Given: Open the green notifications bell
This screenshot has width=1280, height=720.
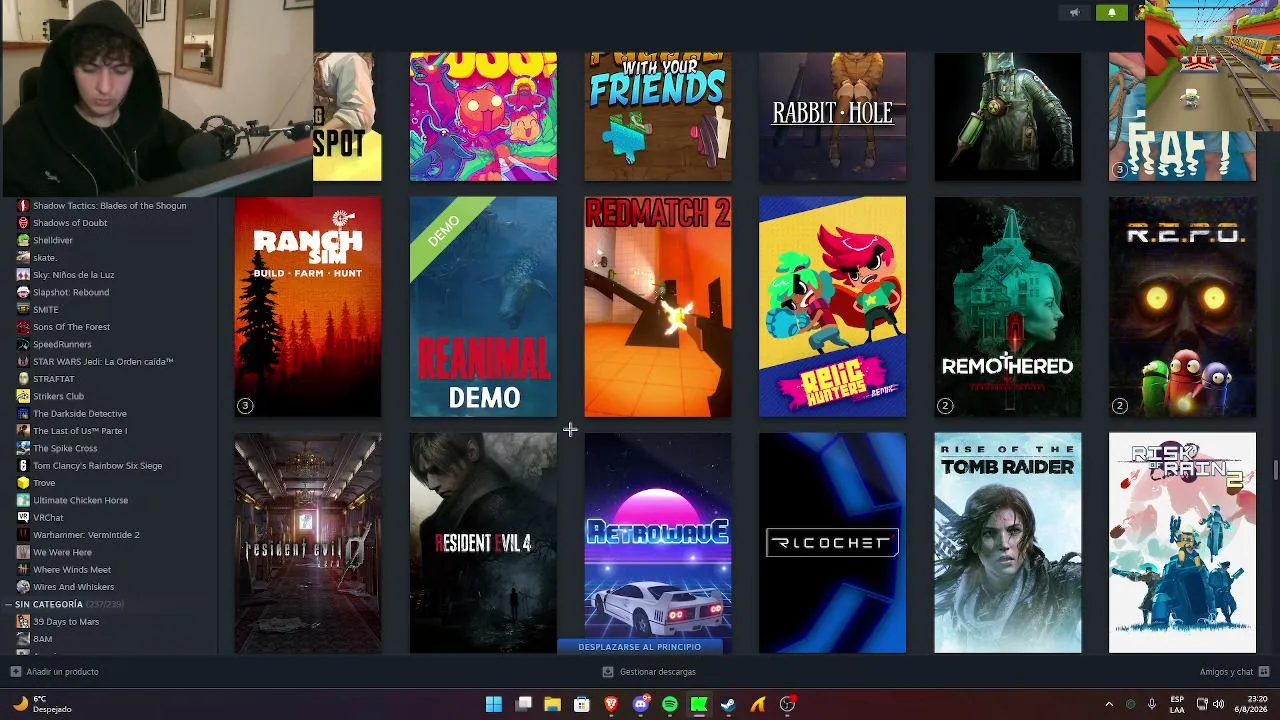Looking at the screenshot, I should click(x=1111, y=13).
